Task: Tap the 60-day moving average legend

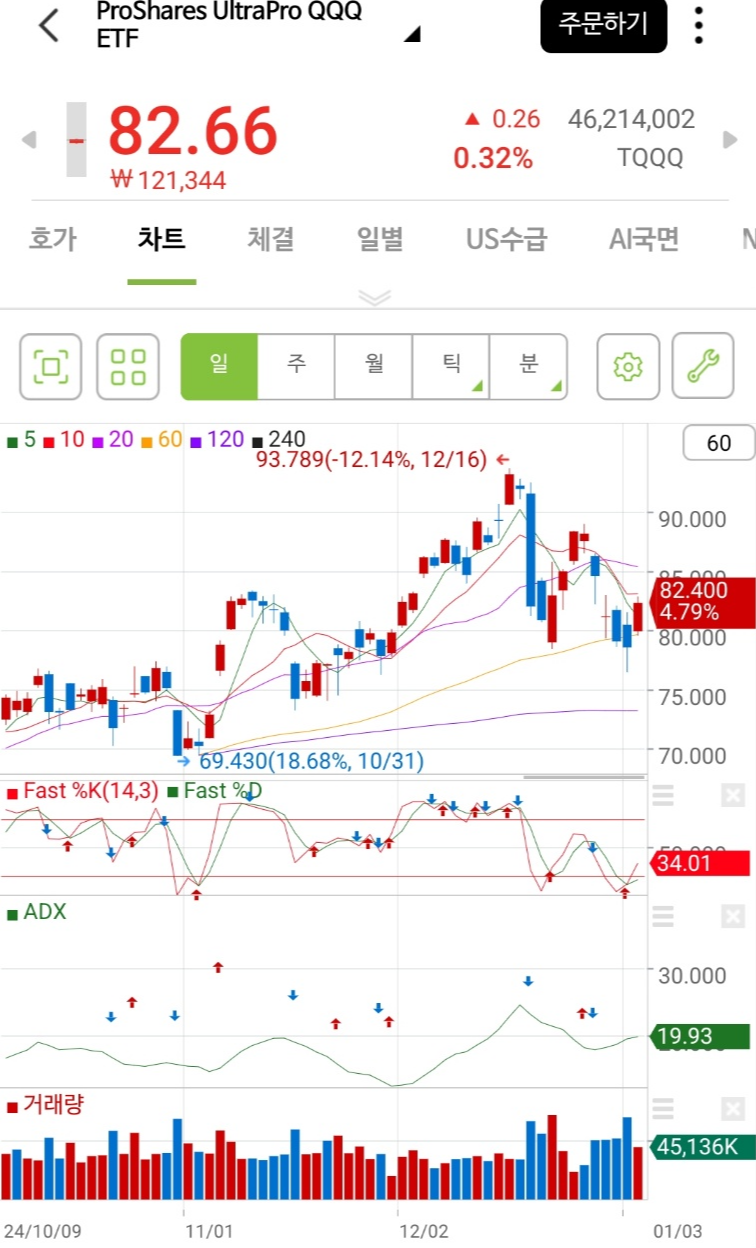Action: pos(161,439)
